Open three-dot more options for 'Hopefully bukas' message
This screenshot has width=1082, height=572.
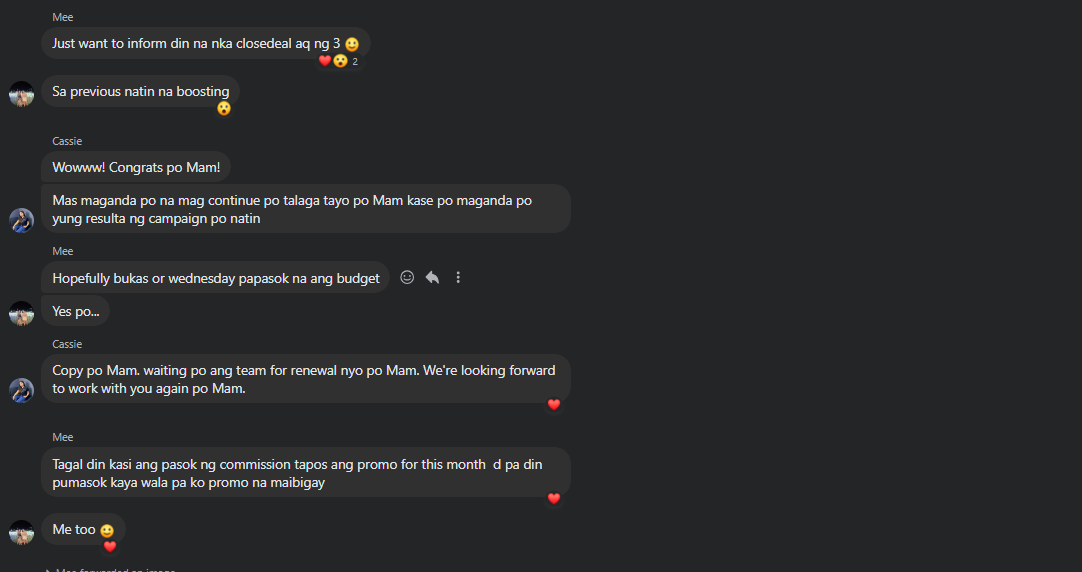458,277
